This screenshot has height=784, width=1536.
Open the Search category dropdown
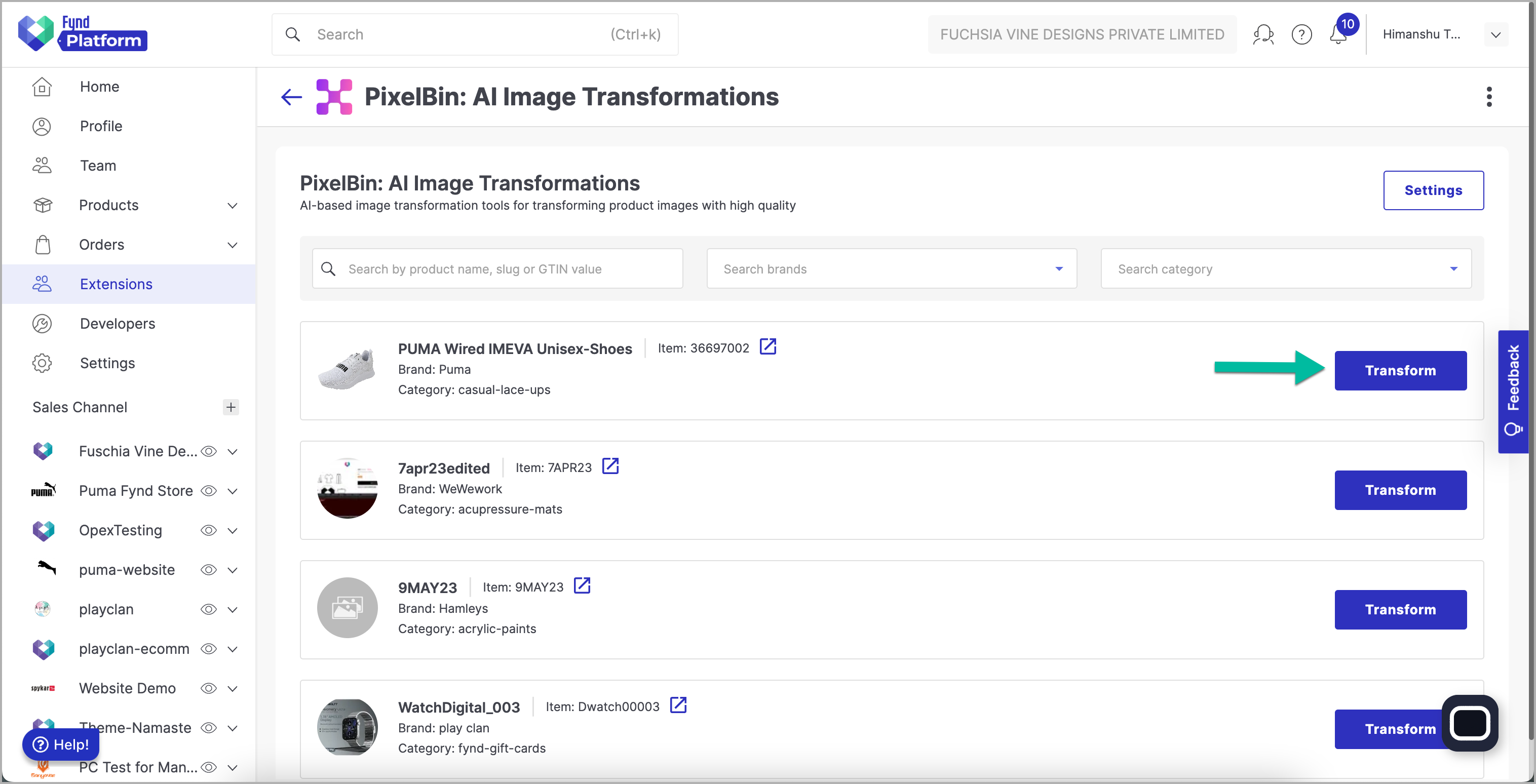(1286, 268)
